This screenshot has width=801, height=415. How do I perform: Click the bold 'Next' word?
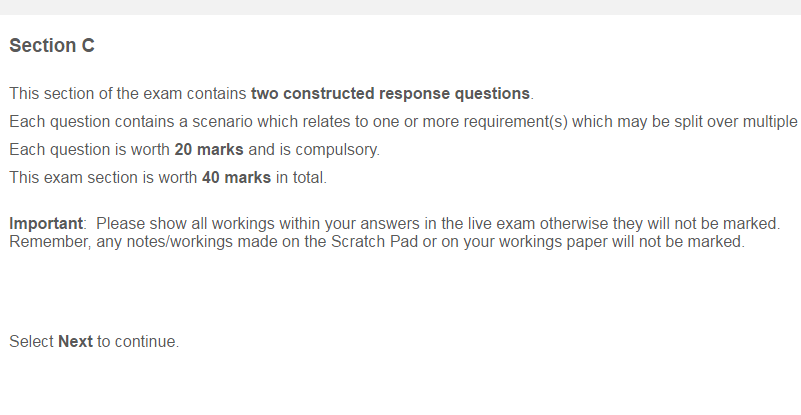[x=75, y=342]
